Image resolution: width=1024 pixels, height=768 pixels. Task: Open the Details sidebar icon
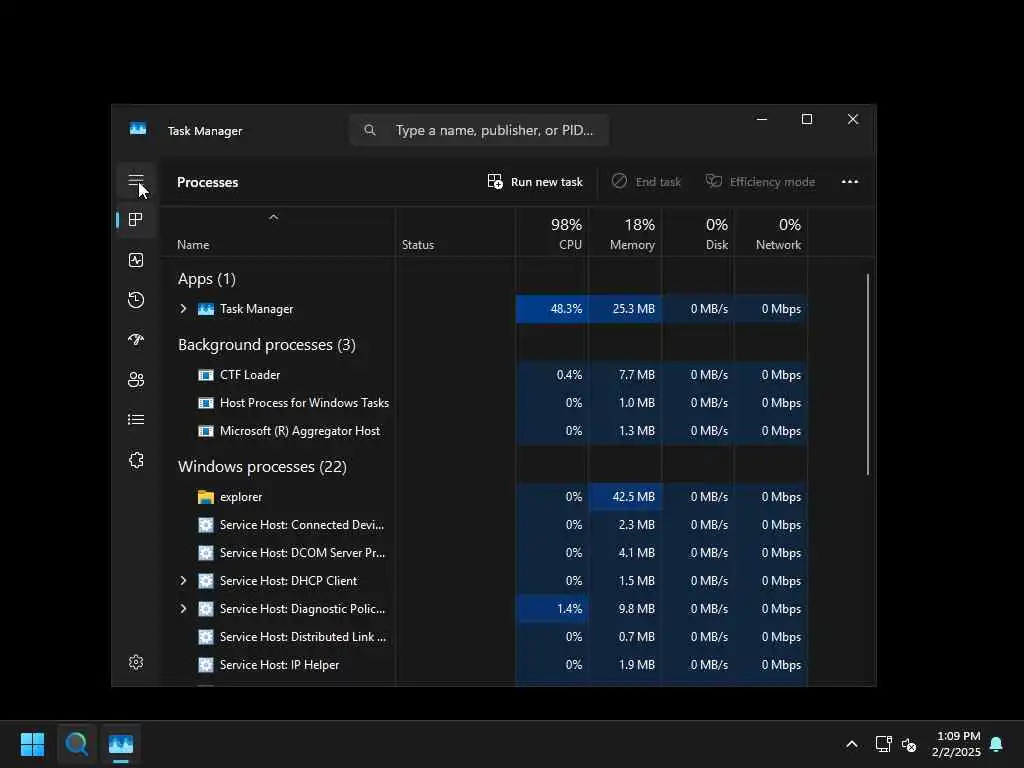pos(136,419)
